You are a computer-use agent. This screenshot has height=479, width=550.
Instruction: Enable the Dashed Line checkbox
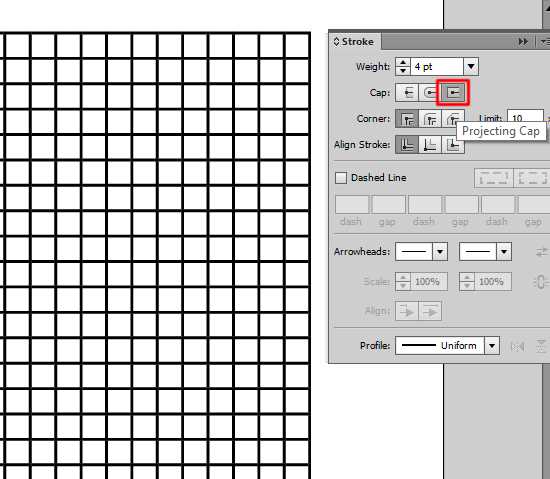pos(341,178)
